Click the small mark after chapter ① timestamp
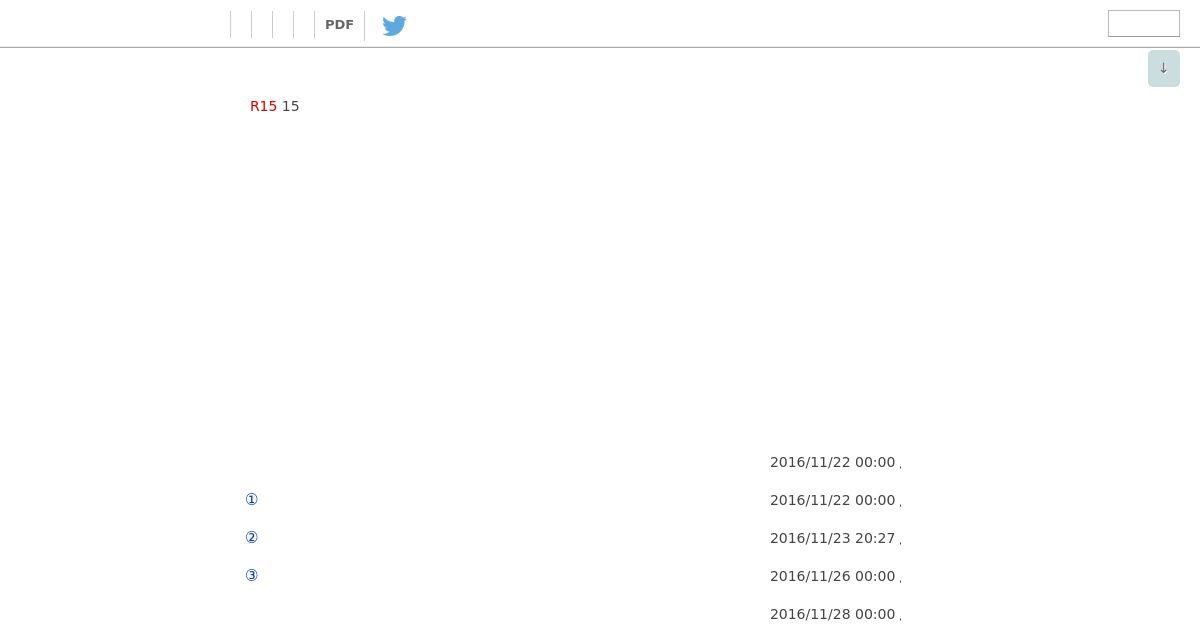The image size is (1200, 630). click(900, 504)
